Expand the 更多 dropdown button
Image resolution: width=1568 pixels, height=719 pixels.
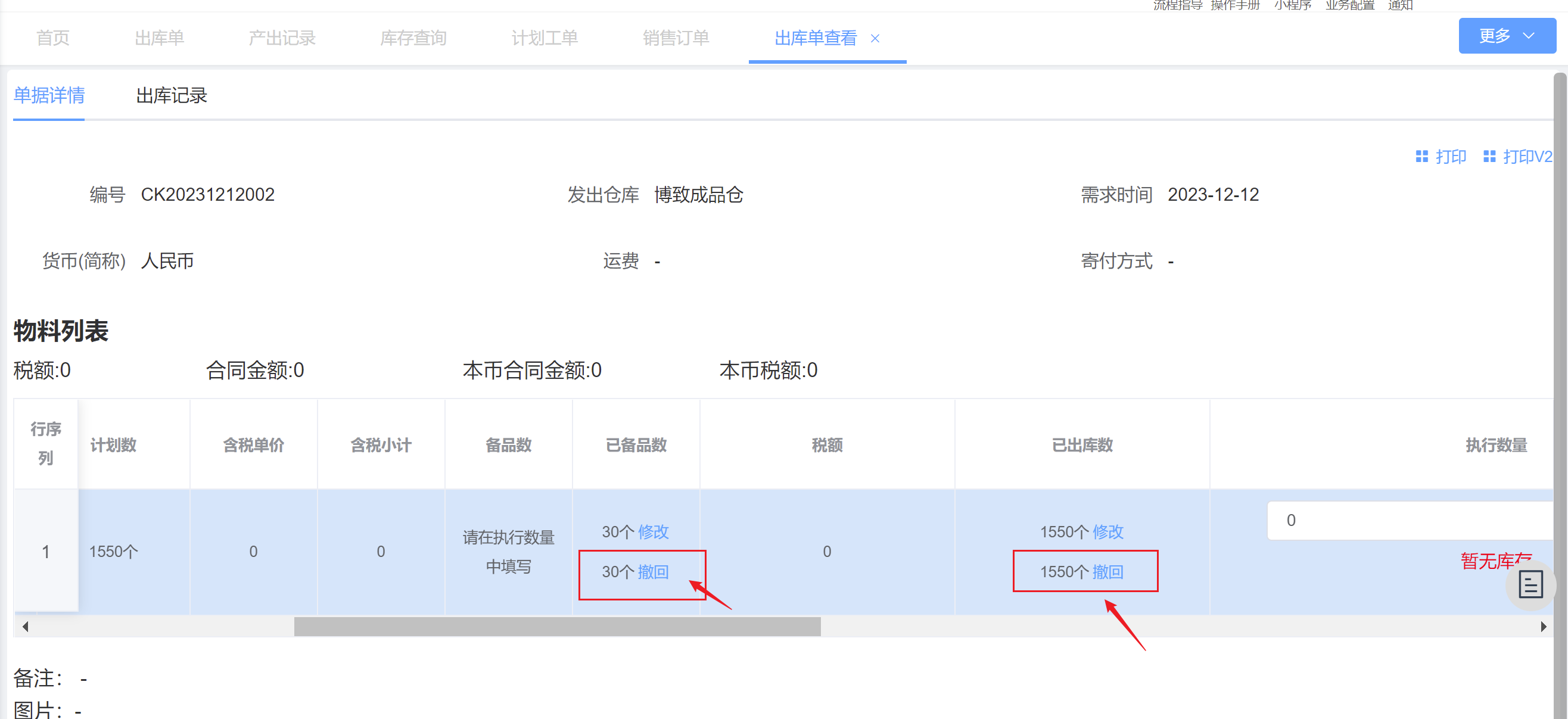tap(1507, 36)
